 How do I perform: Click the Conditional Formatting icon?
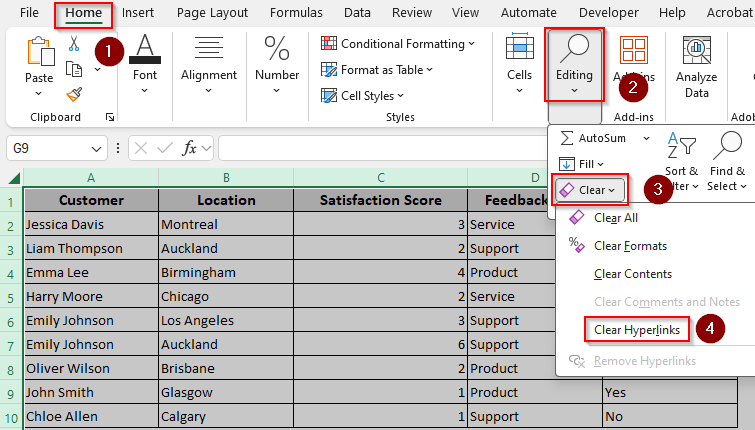point(329,43)
